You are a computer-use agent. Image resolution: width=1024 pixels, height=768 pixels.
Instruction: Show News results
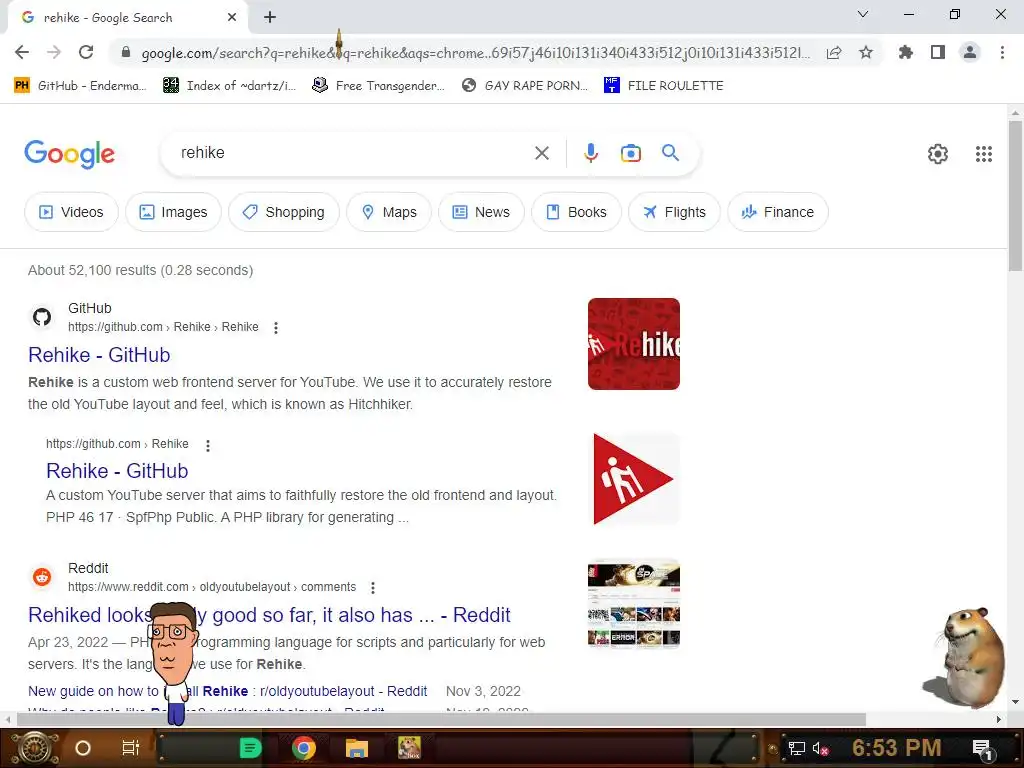click(x=481, y=212)
